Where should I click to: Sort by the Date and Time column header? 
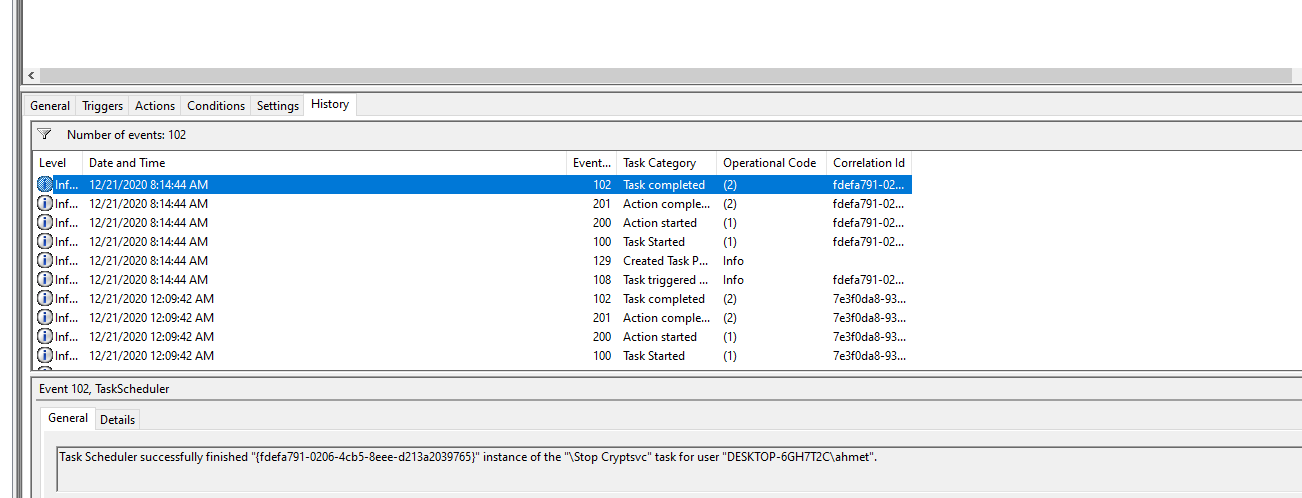pos(325,163)
